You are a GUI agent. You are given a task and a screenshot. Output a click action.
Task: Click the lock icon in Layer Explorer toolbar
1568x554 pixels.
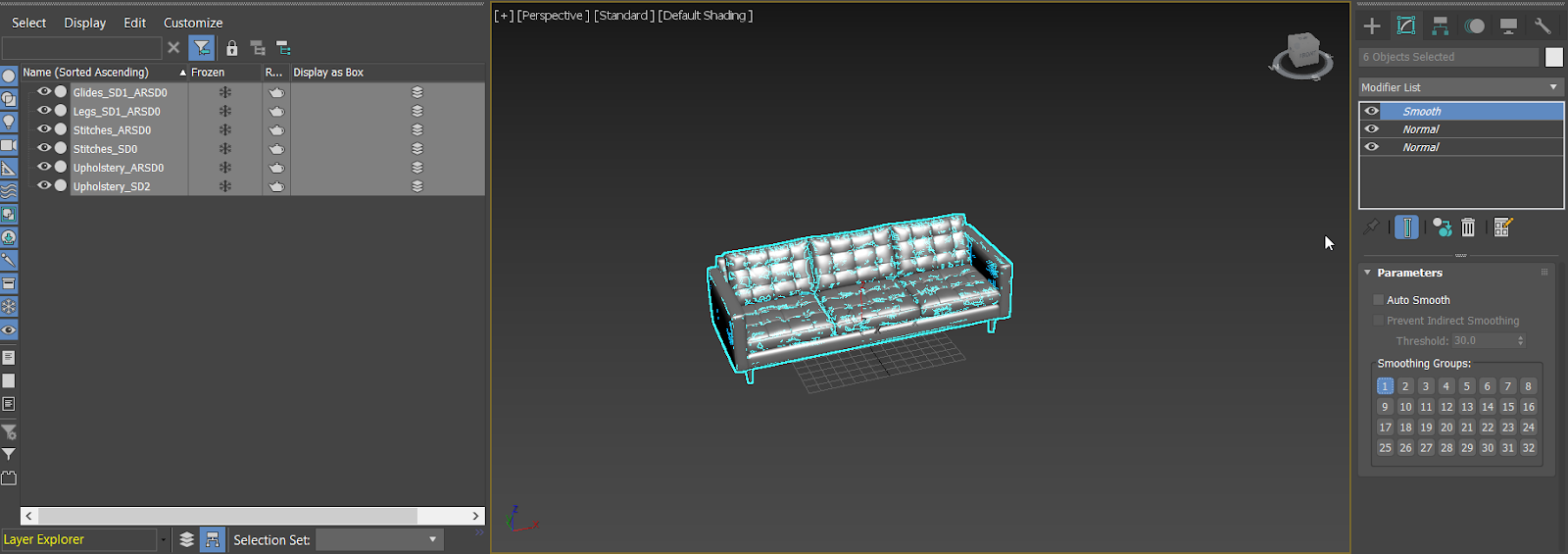tap(232, 48)
